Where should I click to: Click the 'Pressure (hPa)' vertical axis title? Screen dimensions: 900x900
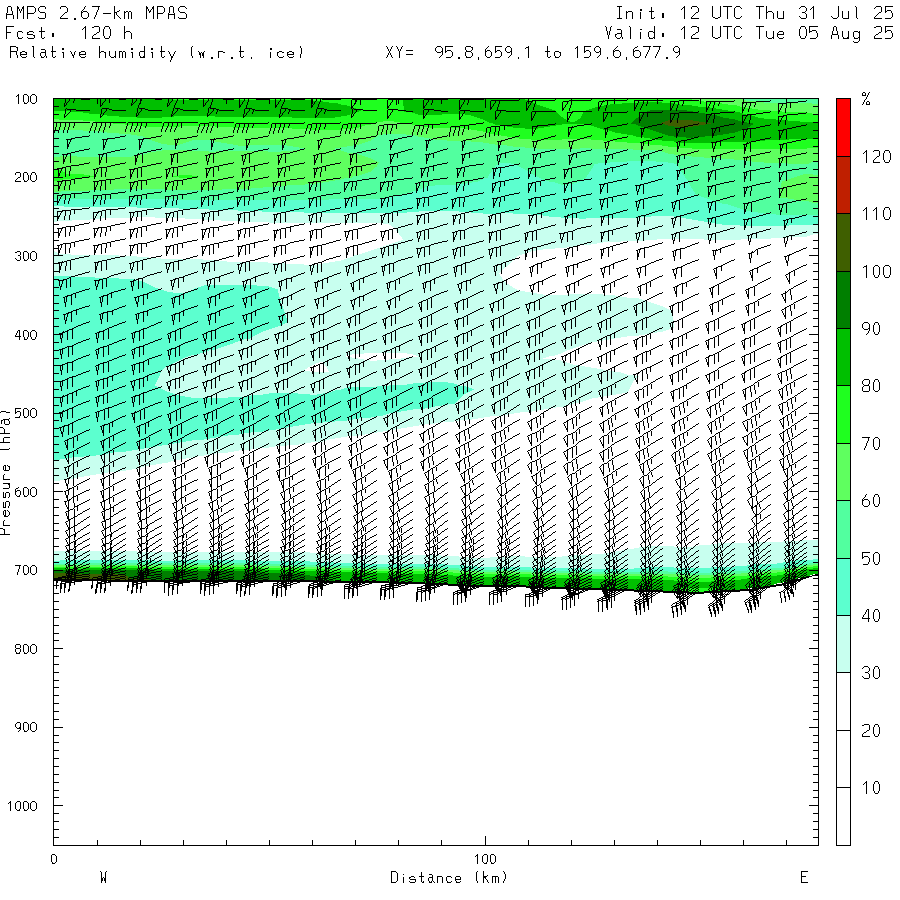pyautogui.click(x=6, y=472)
